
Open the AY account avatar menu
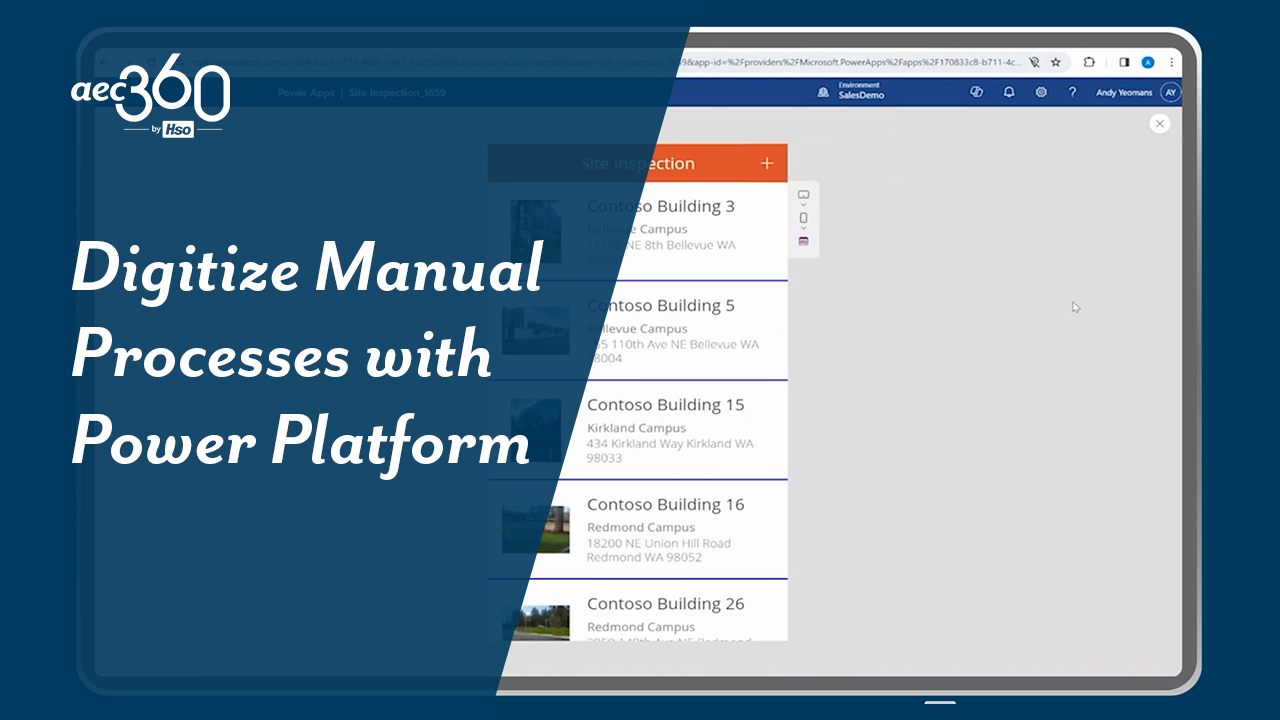coord(1170,92)
